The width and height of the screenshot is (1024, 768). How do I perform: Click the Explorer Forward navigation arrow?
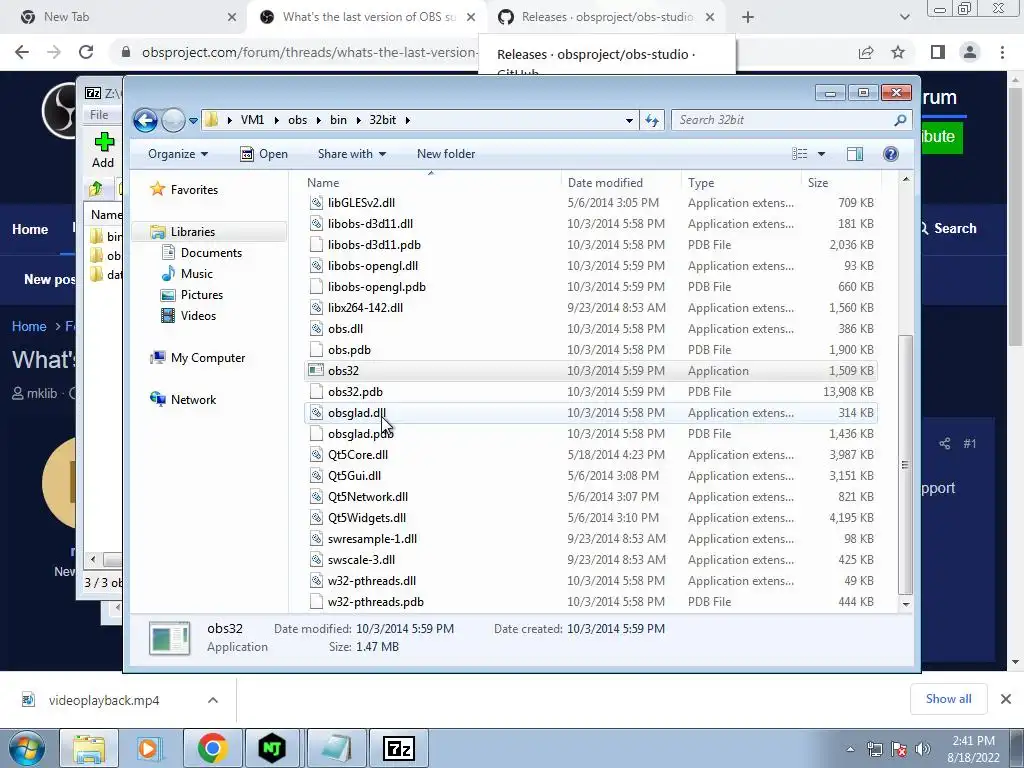[x=173, y=120]
